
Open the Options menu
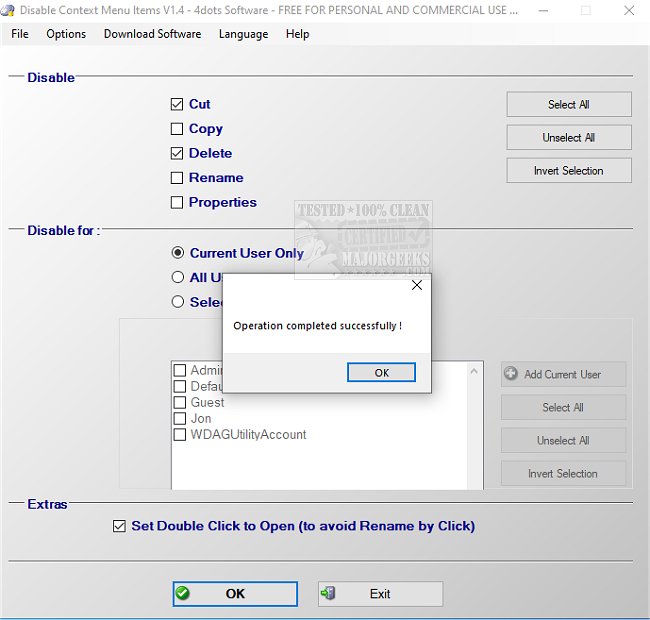click(x=66, y=34)
